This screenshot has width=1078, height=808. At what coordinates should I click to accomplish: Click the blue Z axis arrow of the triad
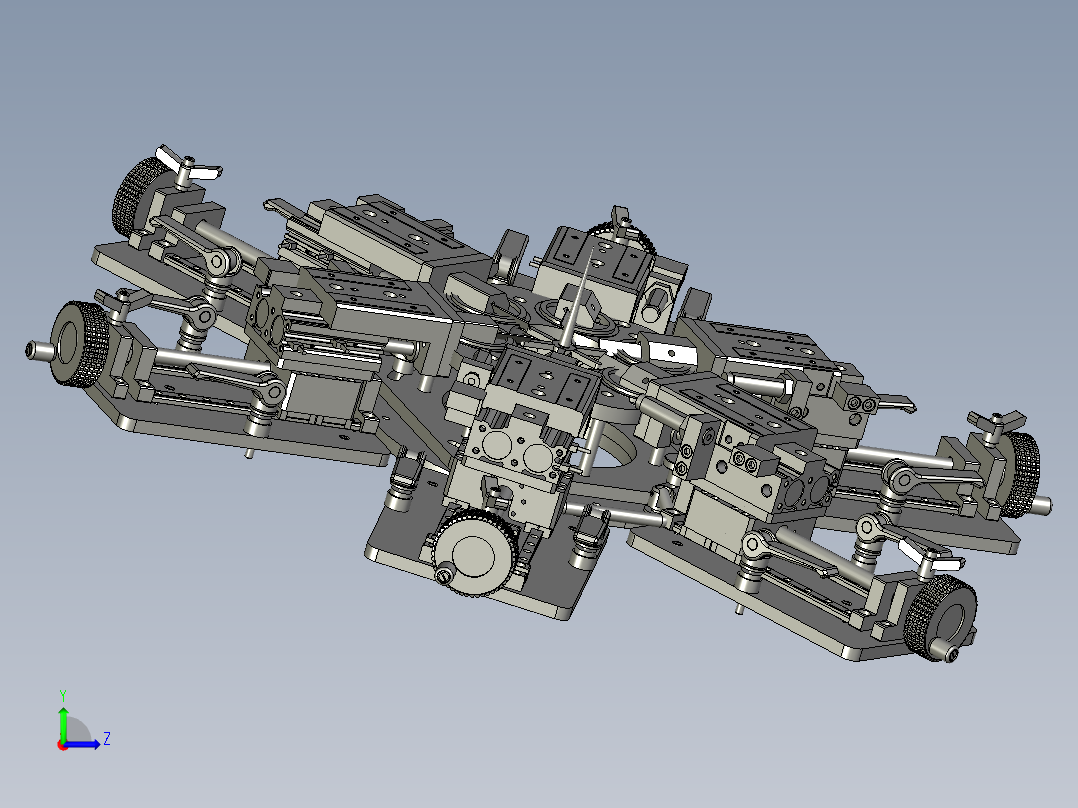coord(82,744)
